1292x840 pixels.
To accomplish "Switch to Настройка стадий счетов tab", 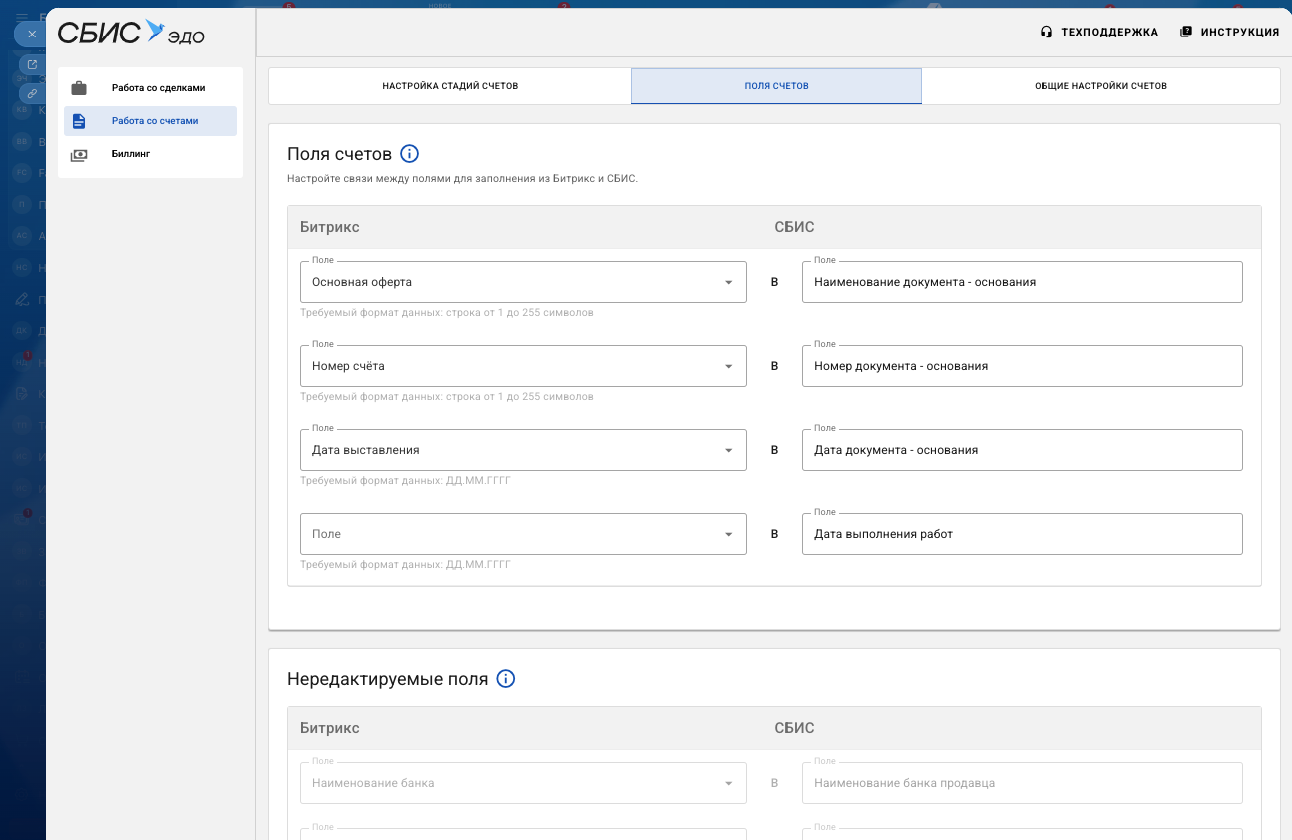I will [x=450, y=86].
